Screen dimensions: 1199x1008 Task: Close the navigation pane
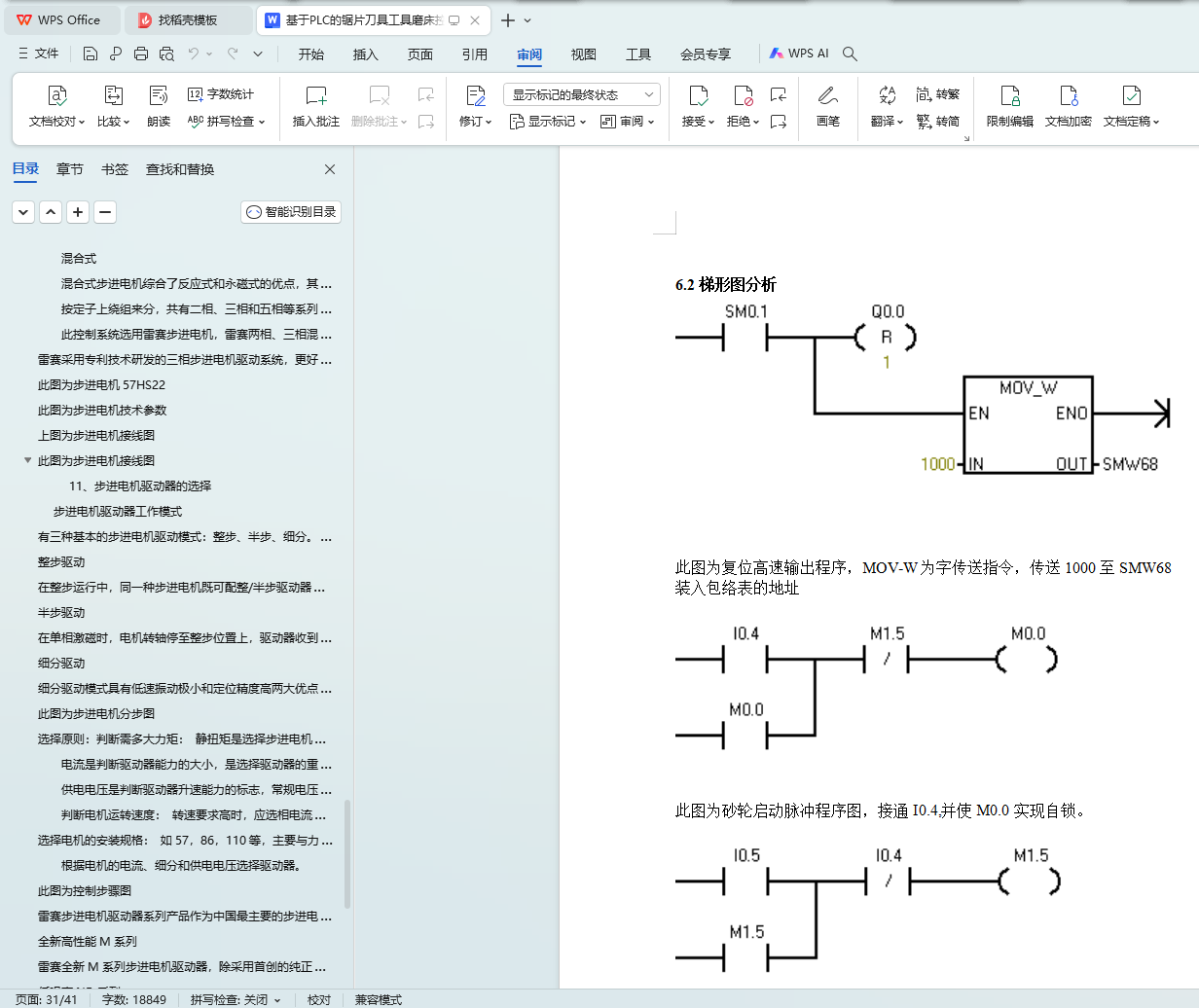330,169
